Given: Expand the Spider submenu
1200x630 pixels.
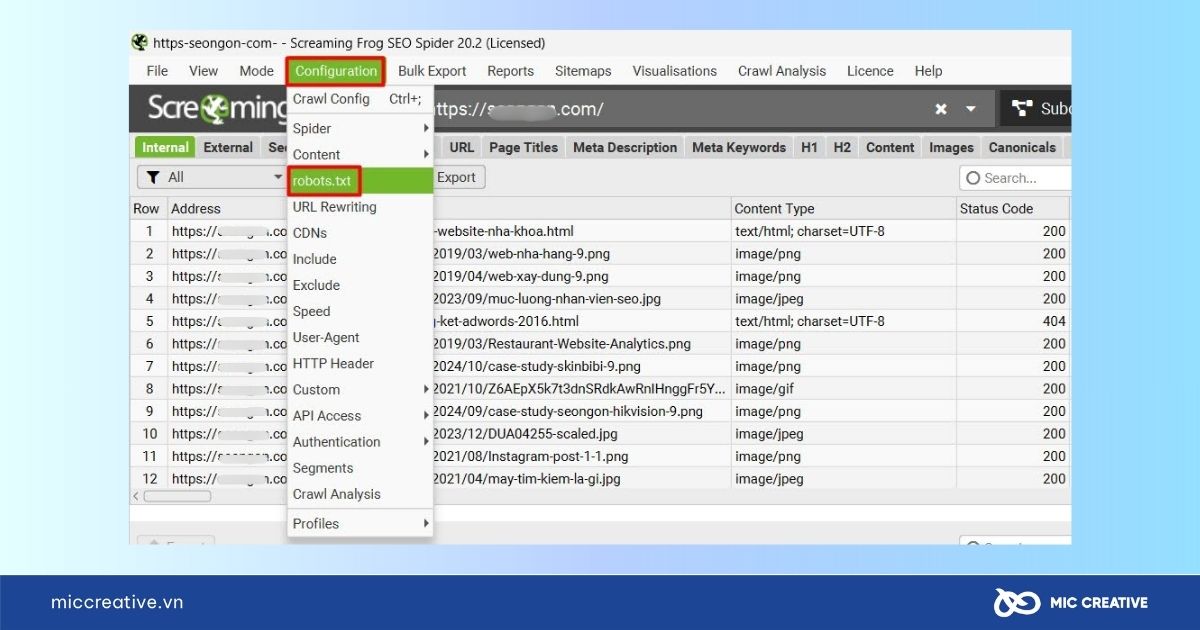Looking at the screenshot, I should tap(360, 128).
